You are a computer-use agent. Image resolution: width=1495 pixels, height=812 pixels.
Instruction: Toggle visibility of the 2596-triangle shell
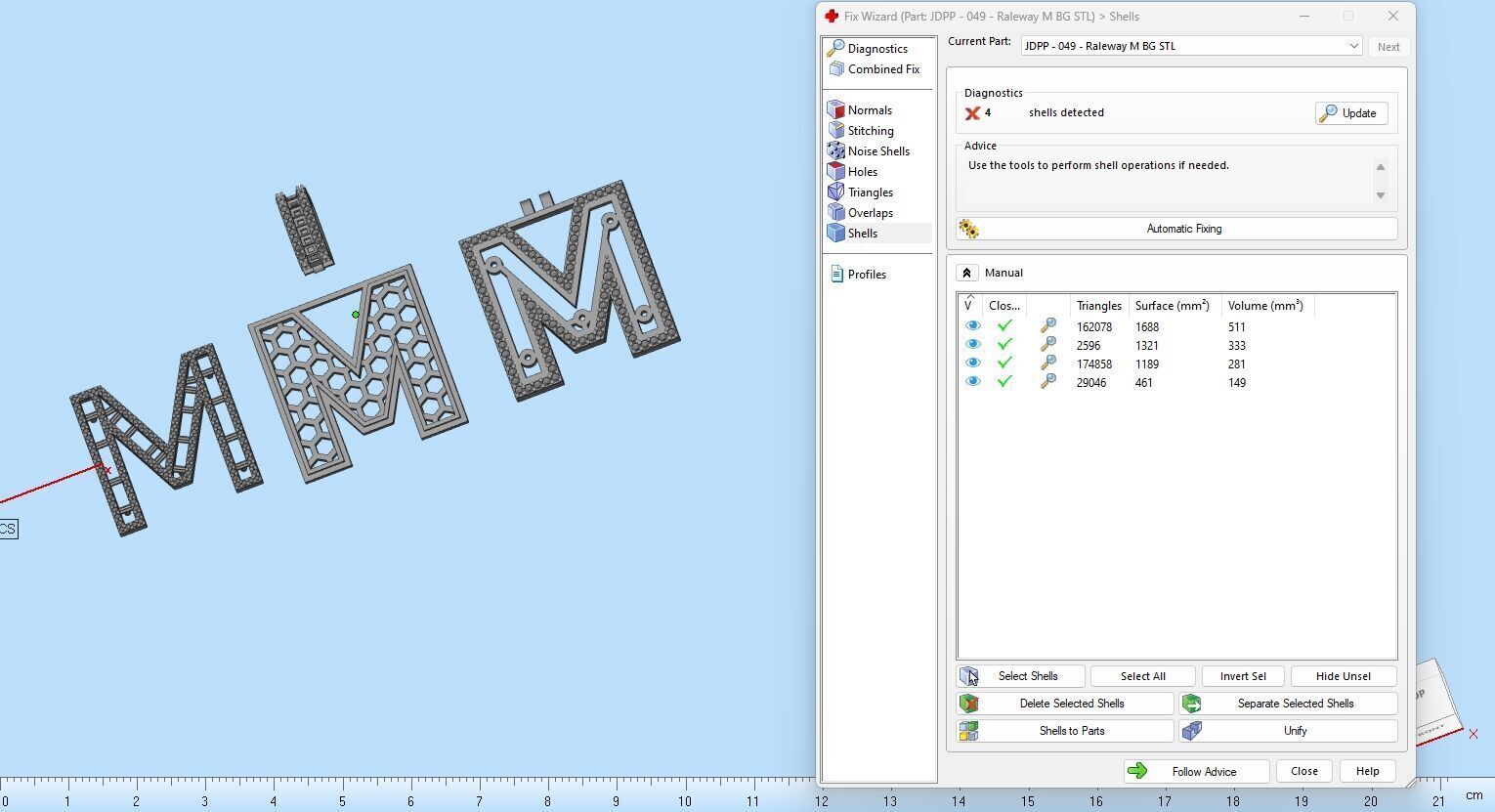pos(972,345)
